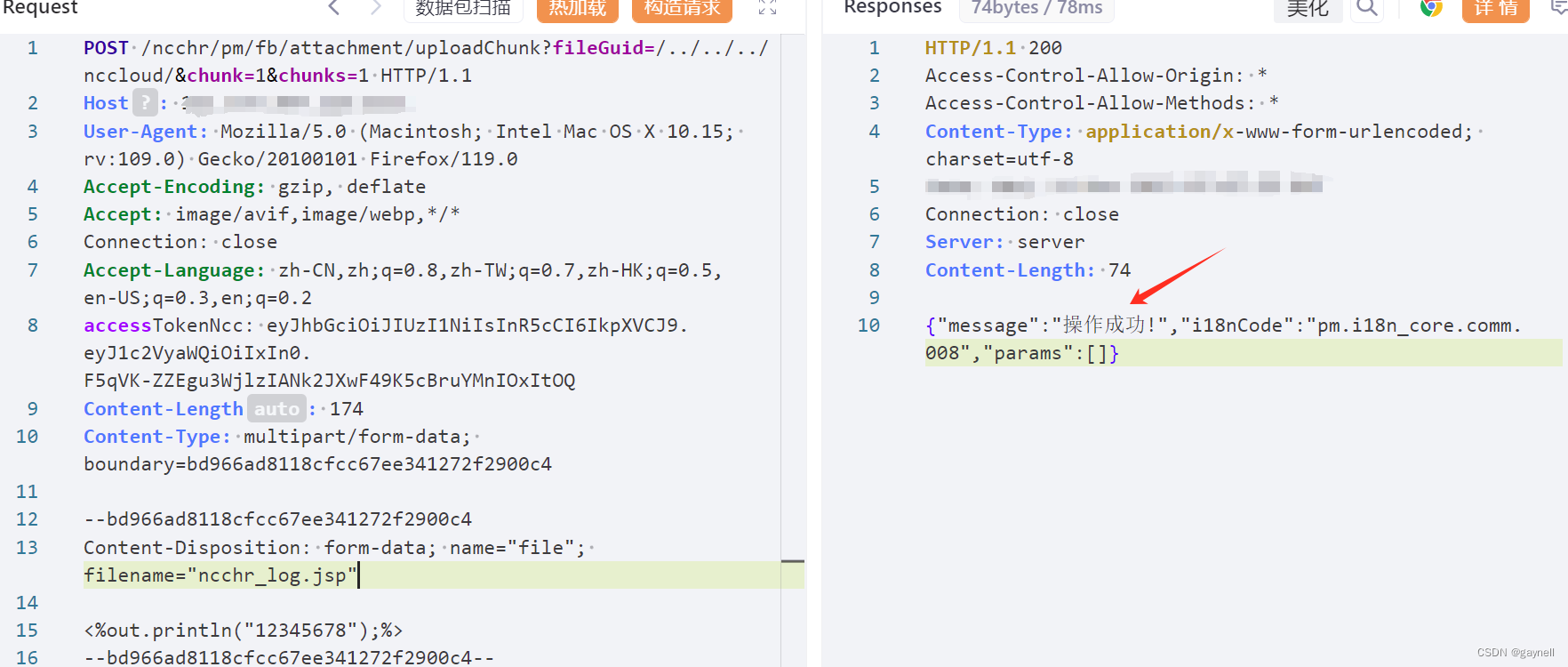Click the Access-Control-Allow-Origin response header
Screen dimensions: 1568x667
[x=1096, y=76]
